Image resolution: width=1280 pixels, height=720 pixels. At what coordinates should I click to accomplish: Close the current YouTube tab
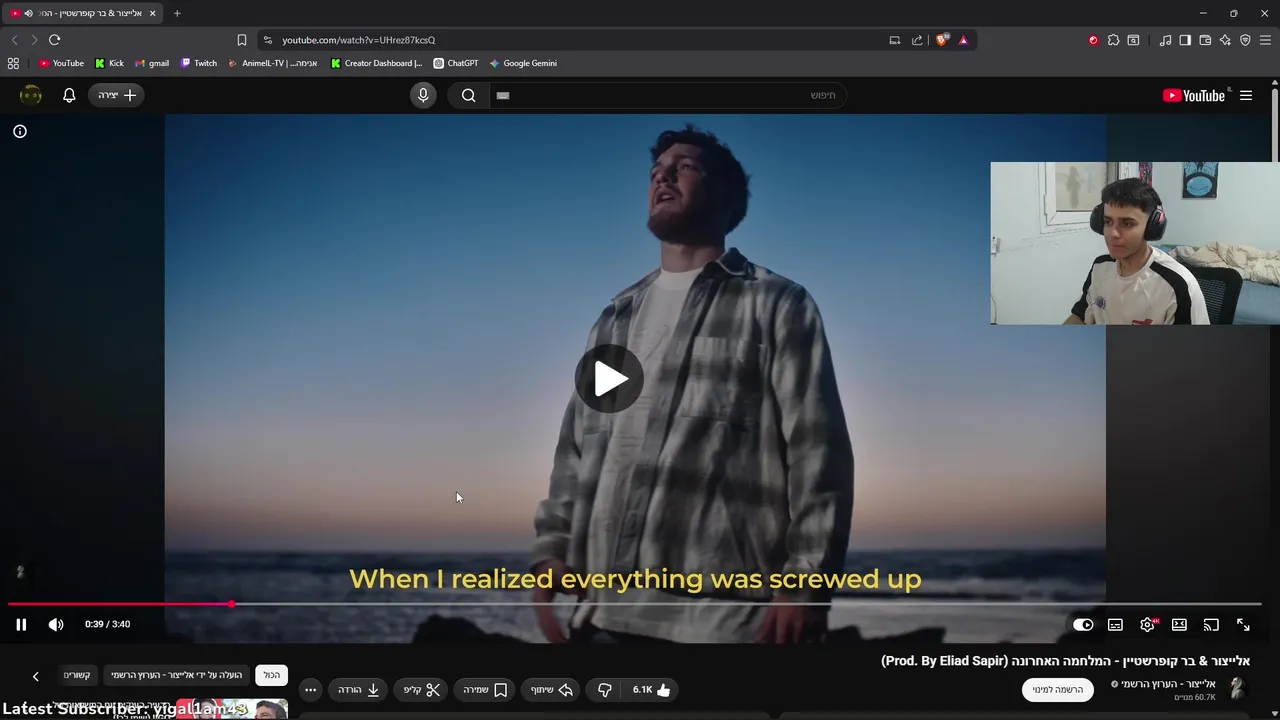click(152, 13)
